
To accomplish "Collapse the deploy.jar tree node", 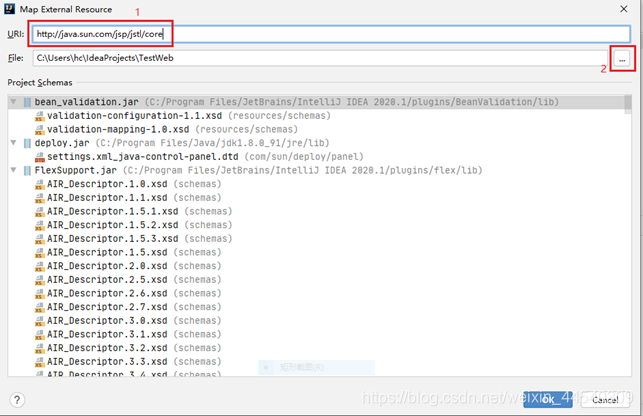I will pyautogui.click(x=14, y=143).
